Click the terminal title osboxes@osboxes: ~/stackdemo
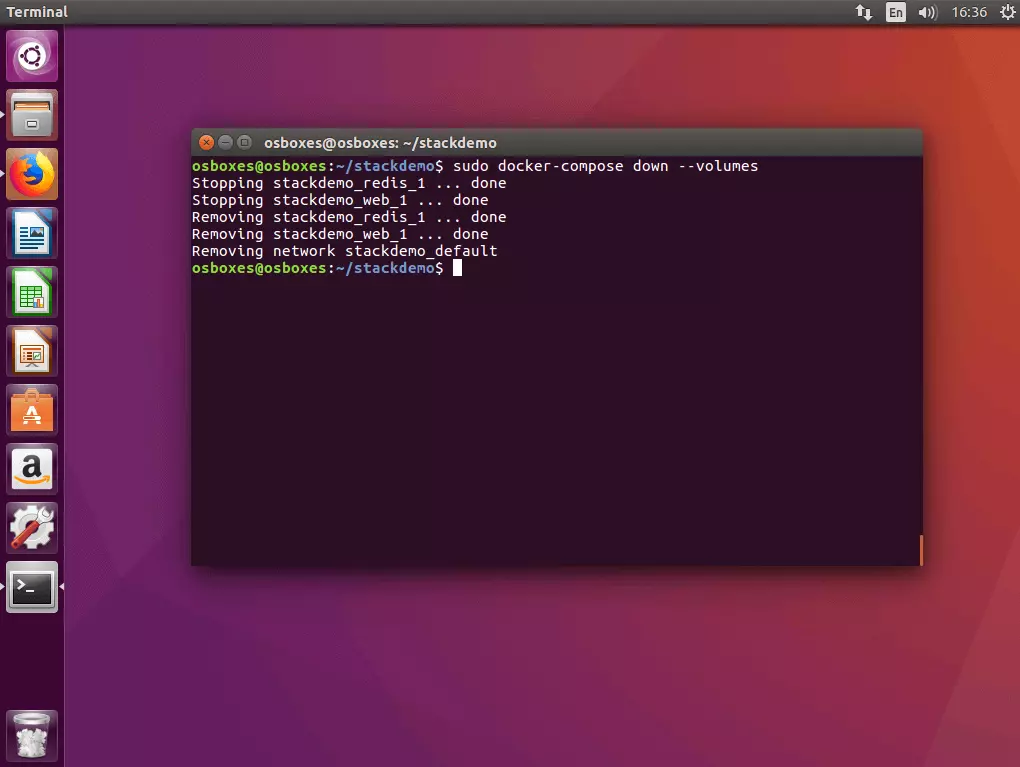 (x=380, y=143)
